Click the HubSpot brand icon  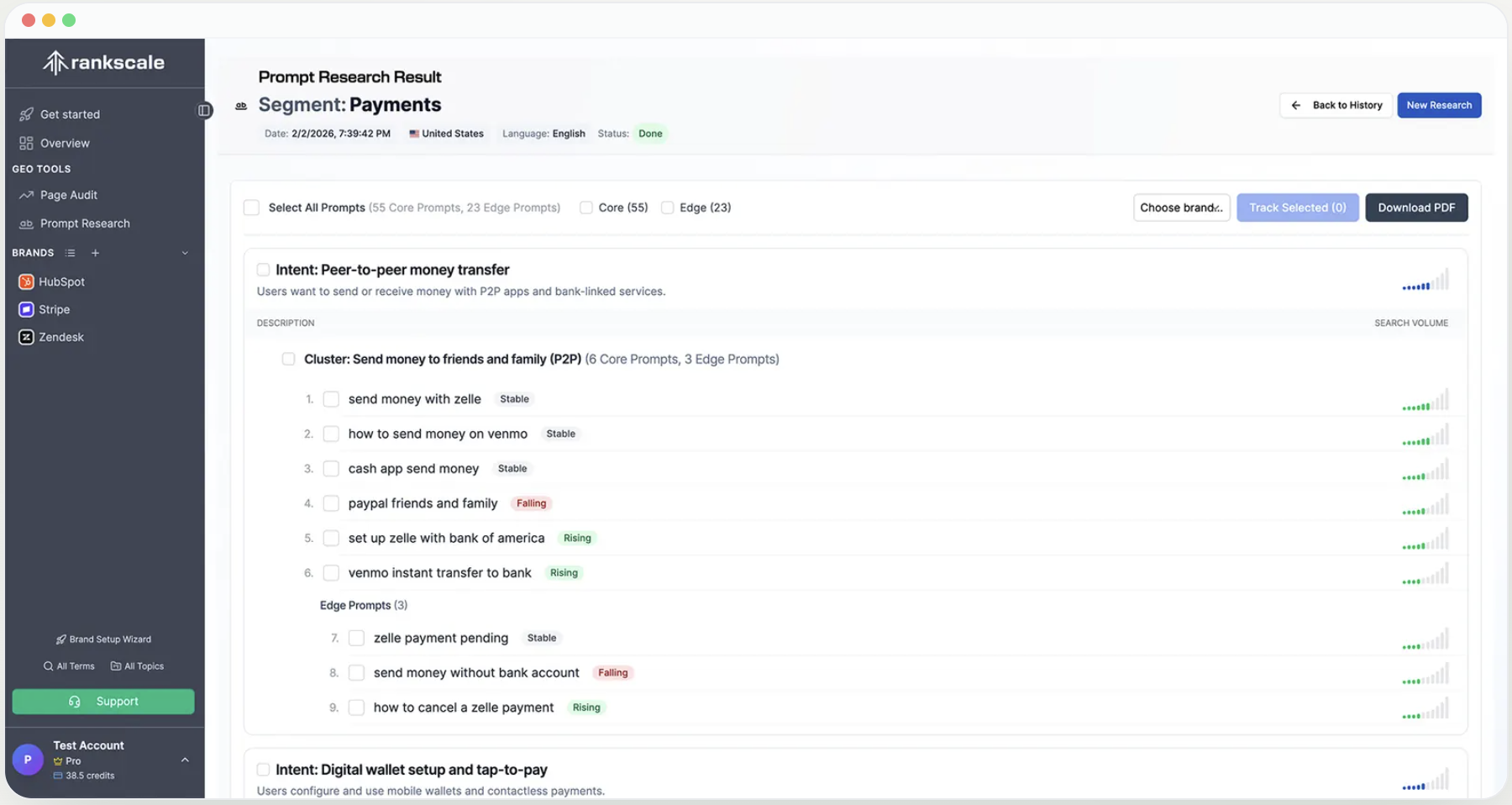point(26,281)
